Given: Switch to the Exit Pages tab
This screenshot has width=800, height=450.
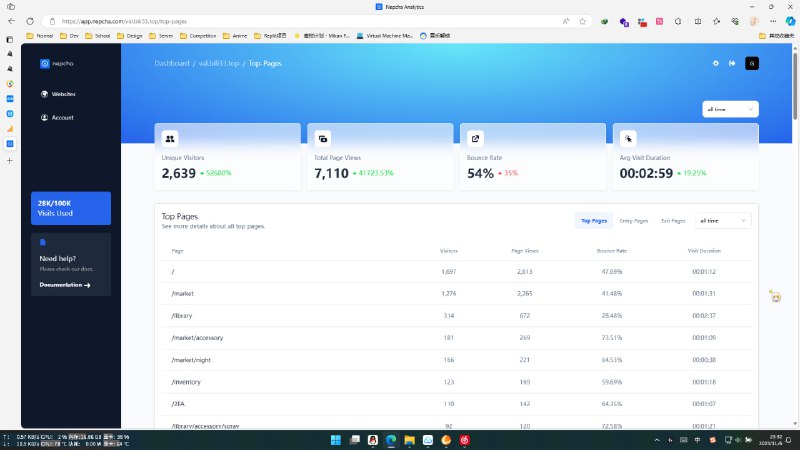Looking at the screenshot, I should [x=673, y=220].
